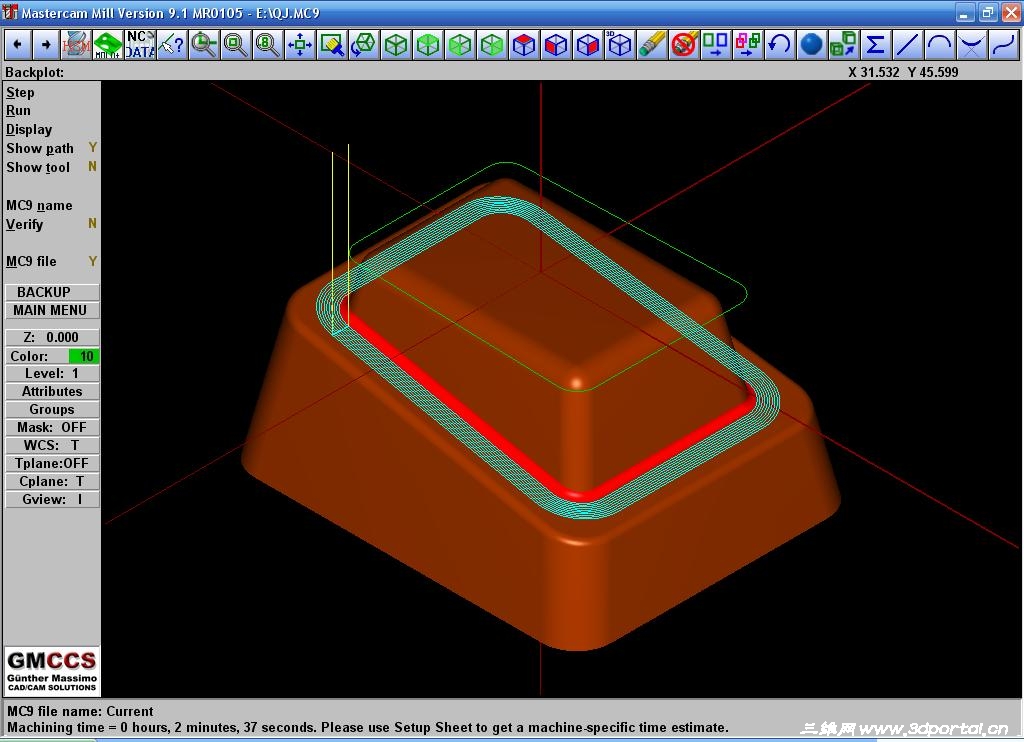Open the HSM toolbar icon
The width and height of the screenshot is (1024, 742).
click(x=76, y=44)
